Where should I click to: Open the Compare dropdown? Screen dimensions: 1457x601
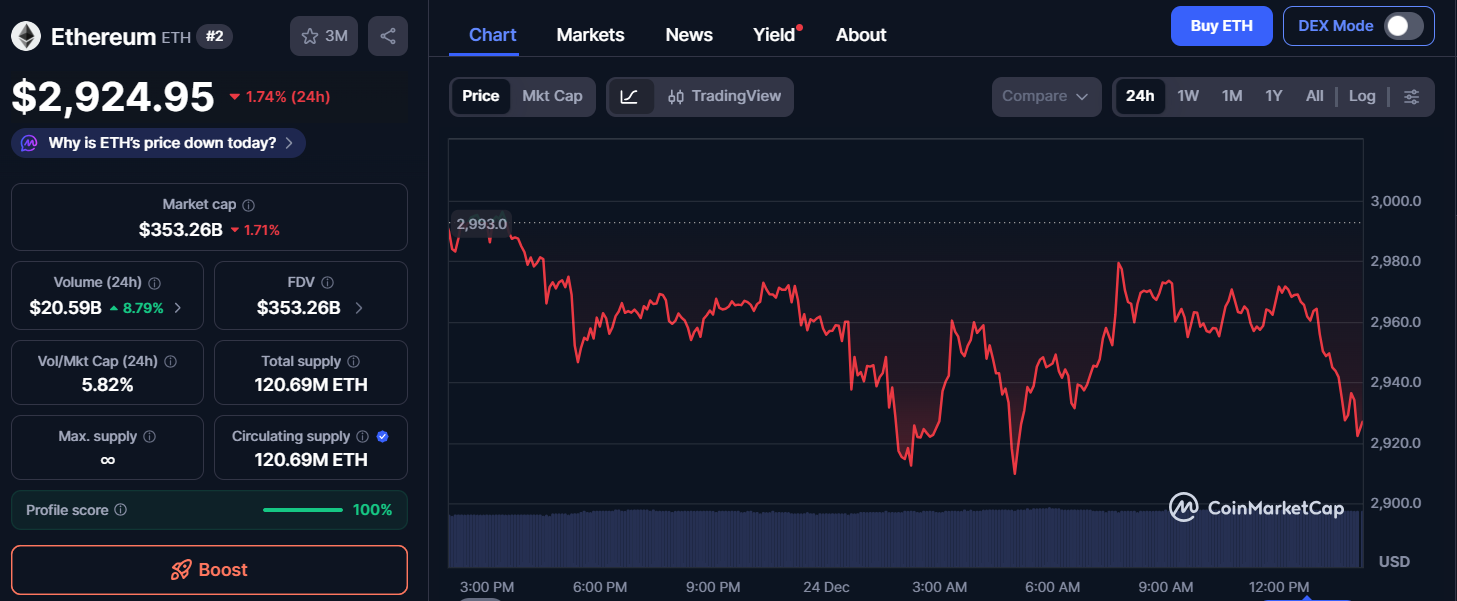click(1046, 96)
